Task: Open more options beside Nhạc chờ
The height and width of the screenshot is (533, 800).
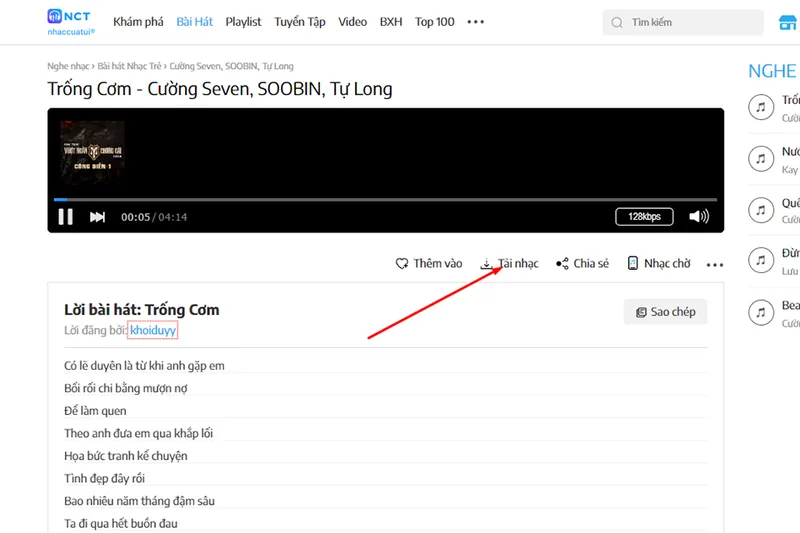Action: 714,265
